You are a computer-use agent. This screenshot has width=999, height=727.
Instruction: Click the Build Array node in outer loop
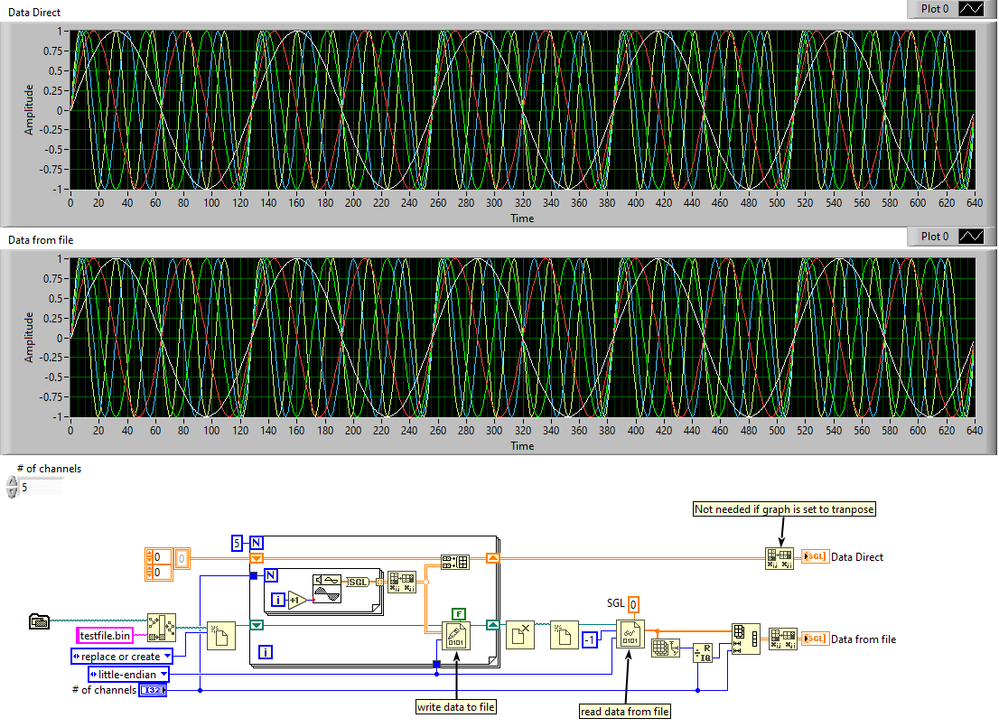coord(456,561)
